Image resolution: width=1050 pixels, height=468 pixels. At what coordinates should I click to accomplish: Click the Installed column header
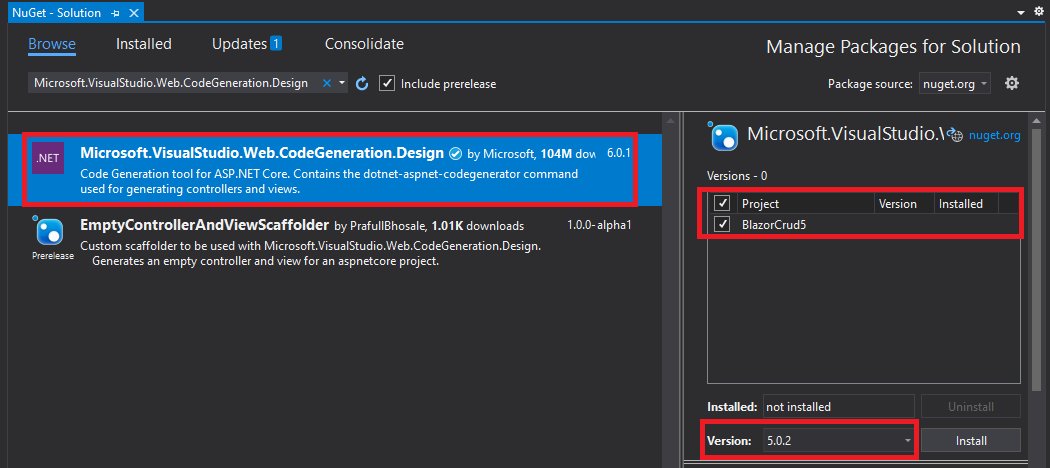click(966, 204)
